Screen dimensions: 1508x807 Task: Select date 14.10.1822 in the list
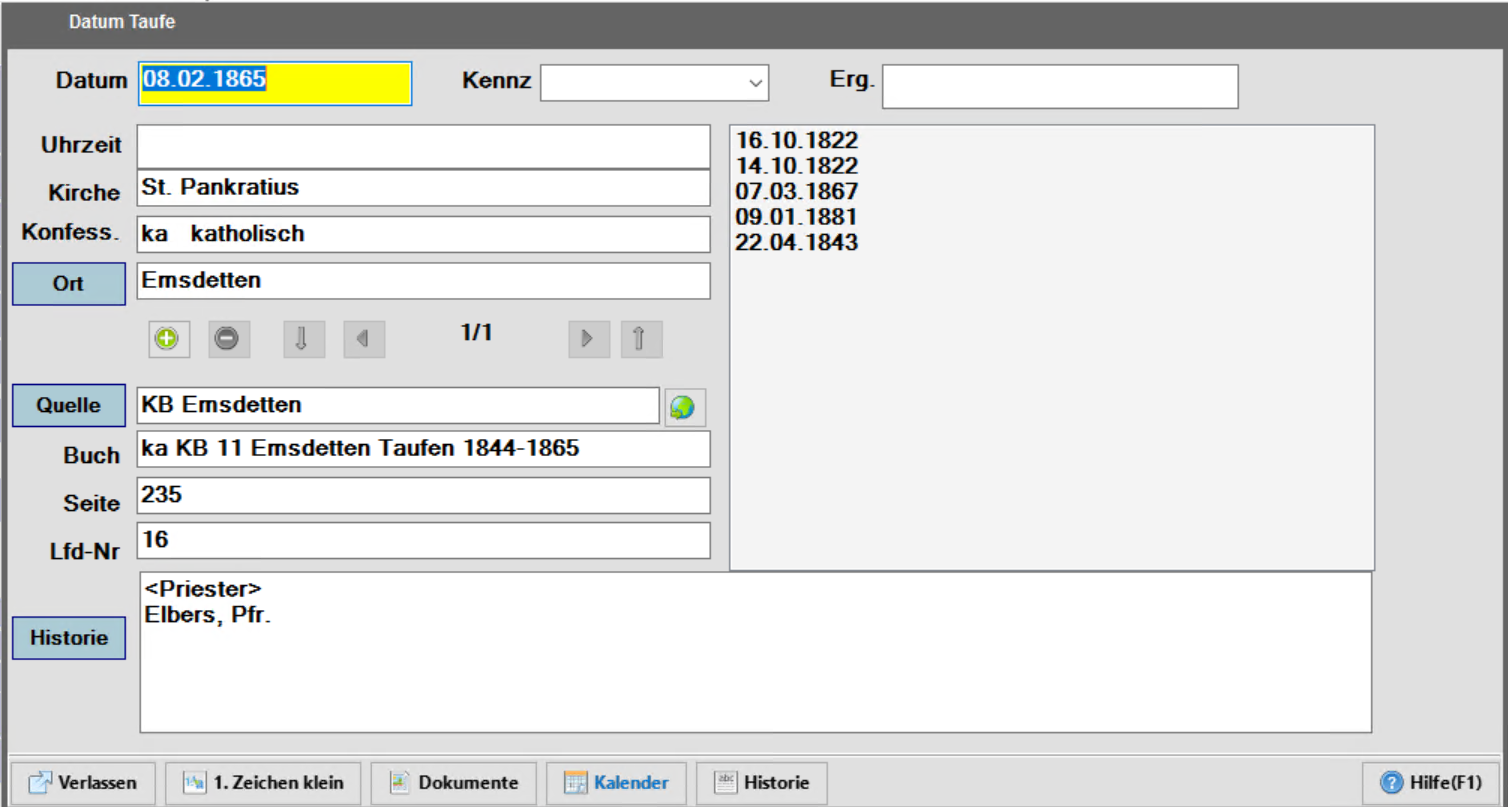[x=797, y=166]
